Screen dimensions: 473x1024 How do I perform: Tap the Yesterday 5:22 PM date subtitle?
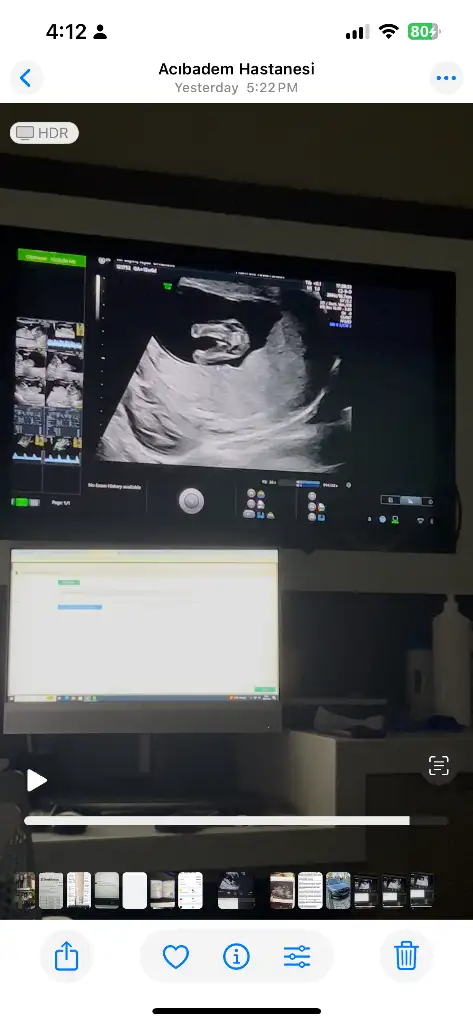[x=236, y=88]
